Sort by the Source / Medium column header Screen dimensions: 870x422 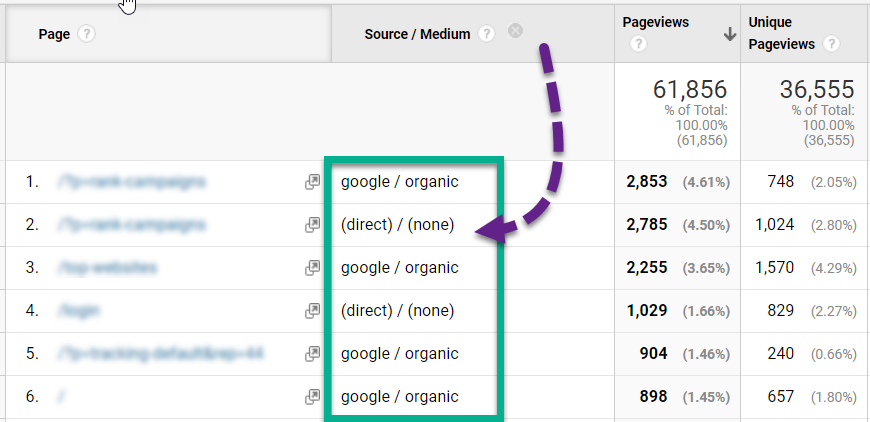pyautogui.click(x=417, y=34)
